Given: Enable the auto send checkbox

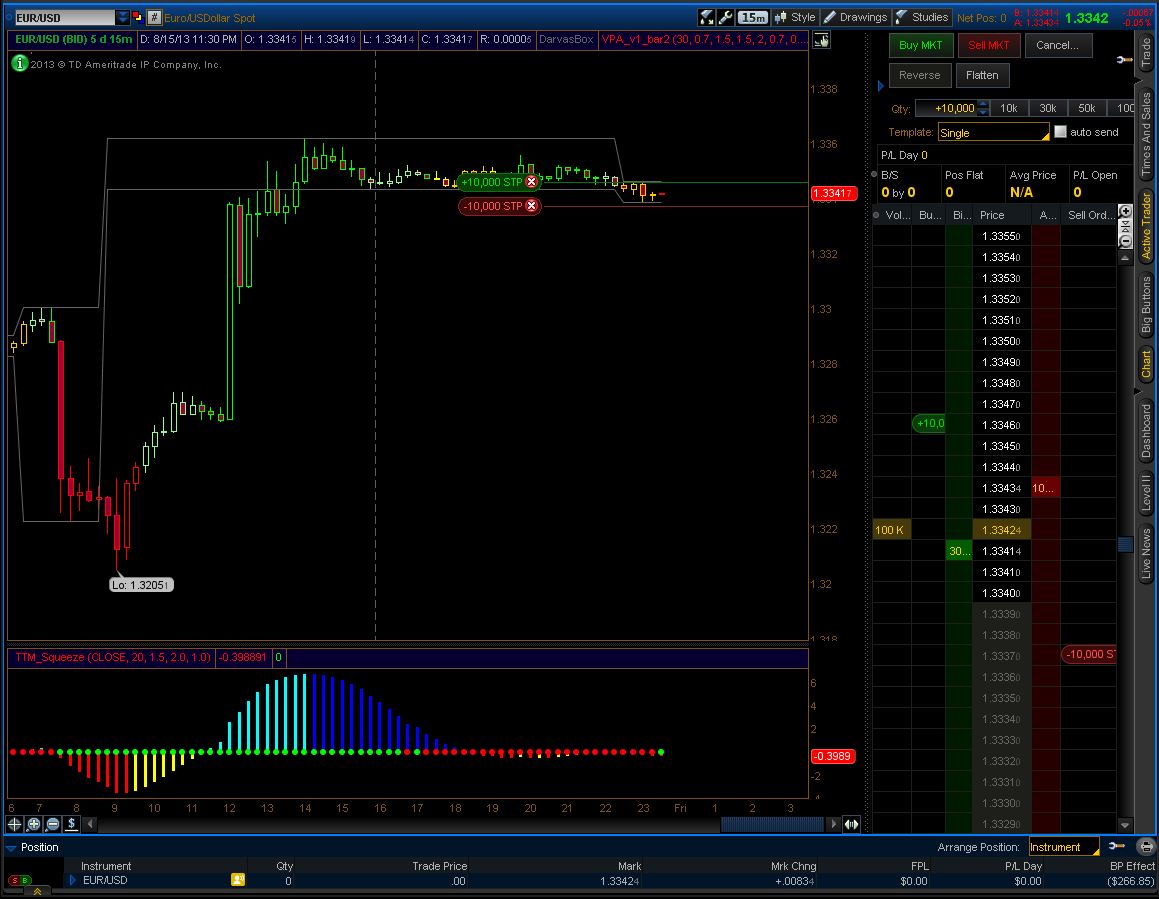Looking at the screenshot, I should coord(1061,132).
